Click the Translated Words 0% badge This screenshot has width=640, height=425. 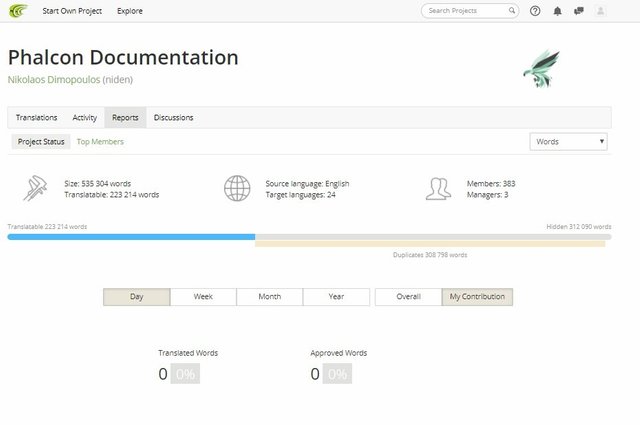tap(185, 374)
